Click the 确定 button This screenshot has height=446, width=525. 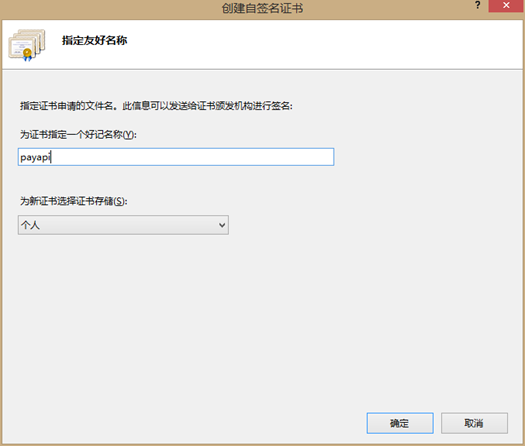(x=400, y=423)
